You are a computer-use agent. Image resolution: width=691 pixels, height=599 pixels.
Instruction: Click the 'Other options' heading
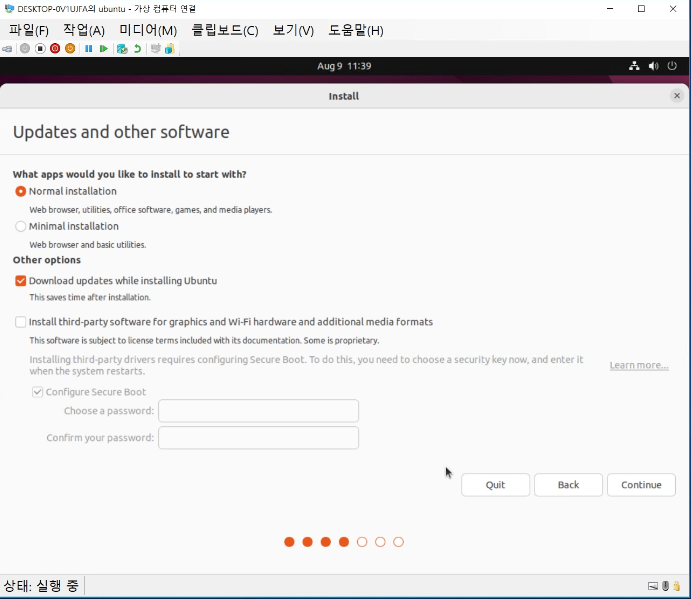pyautogui.click(x=47, y=260)
